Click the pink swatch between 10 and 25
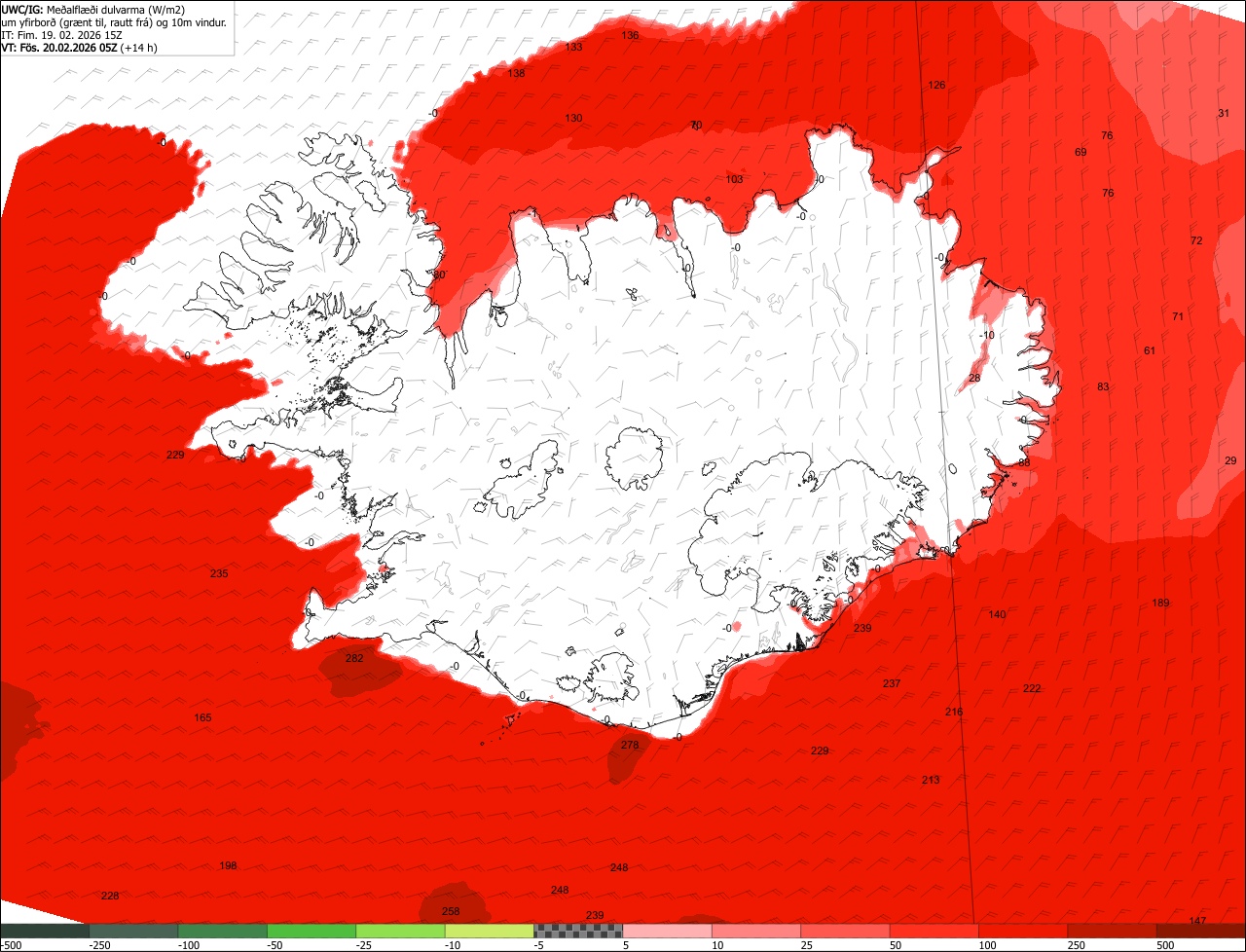 point(756,932)
